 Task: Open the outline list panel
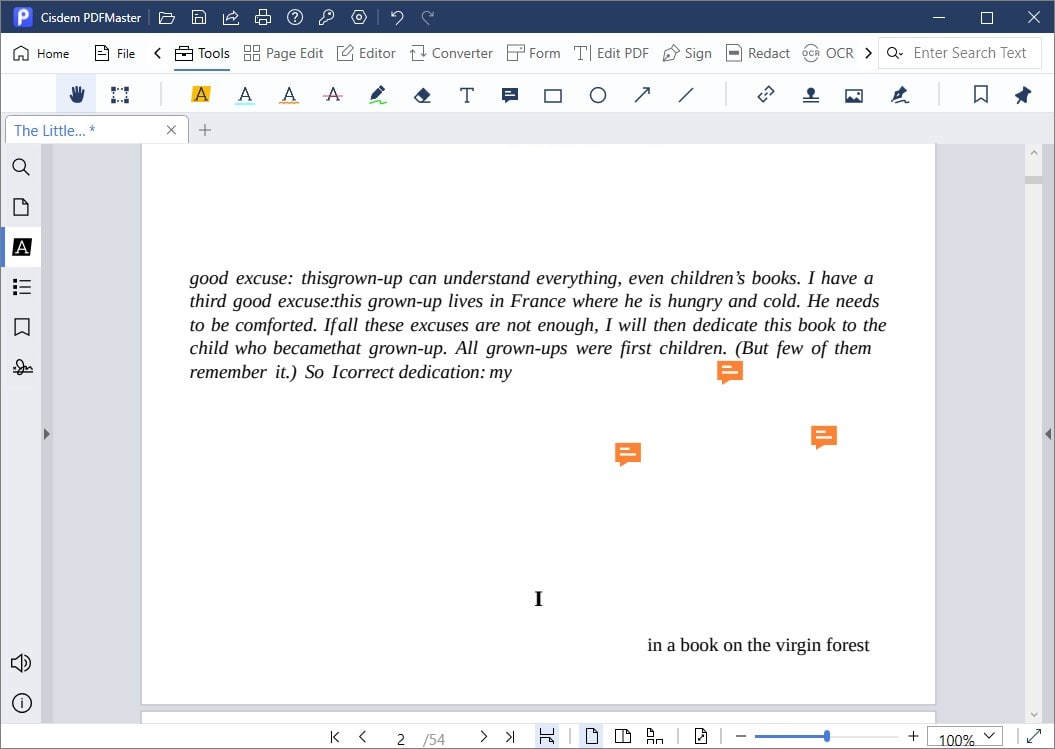coord(22,287)
